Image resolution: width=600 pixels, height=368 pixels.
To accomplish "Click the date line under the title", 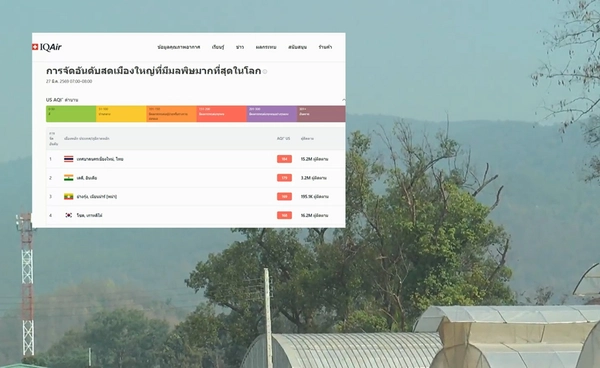I will [69, 81].
